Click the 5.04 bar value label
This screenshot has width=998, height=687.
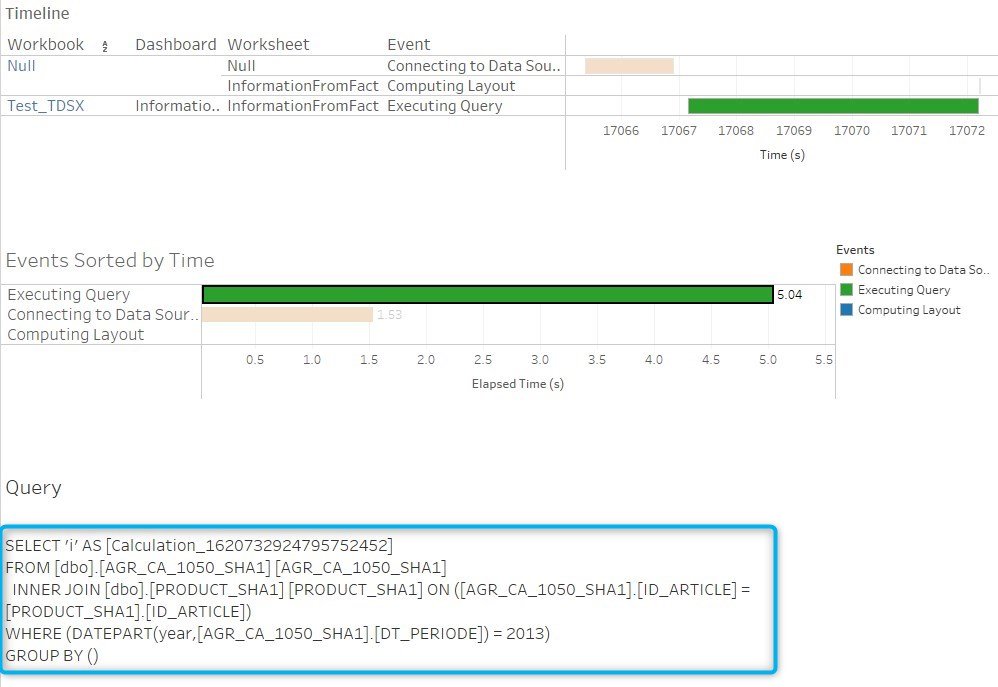[789, 295]
